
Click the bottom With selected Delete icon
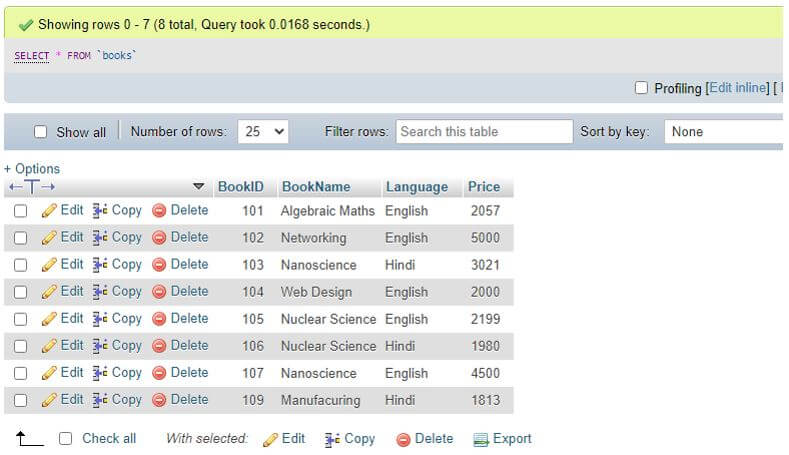(x=403, y=440)
